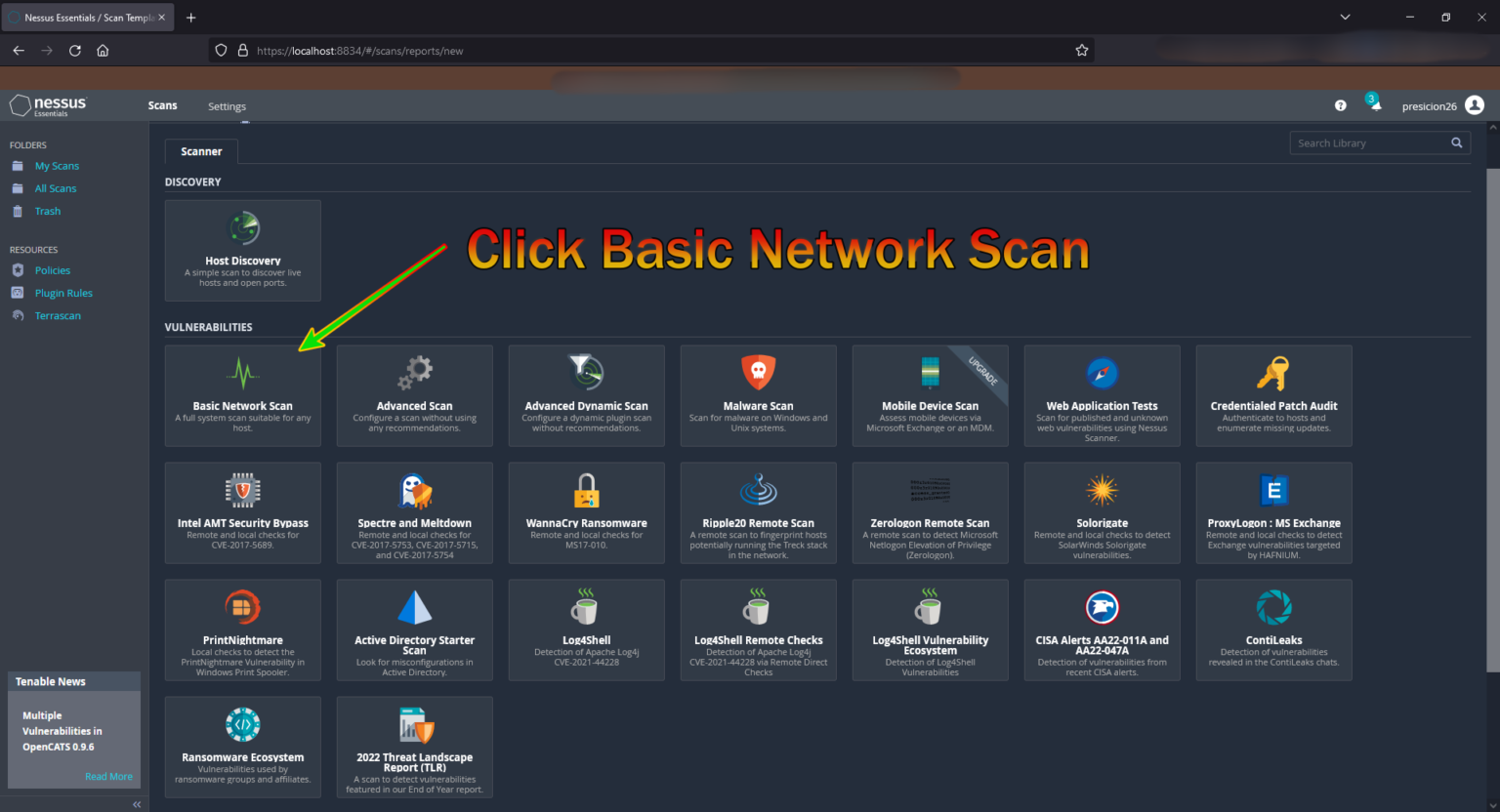The image size is (1500, 812).
Task: Reload the page with browser refresh
Action: point(75,51)
